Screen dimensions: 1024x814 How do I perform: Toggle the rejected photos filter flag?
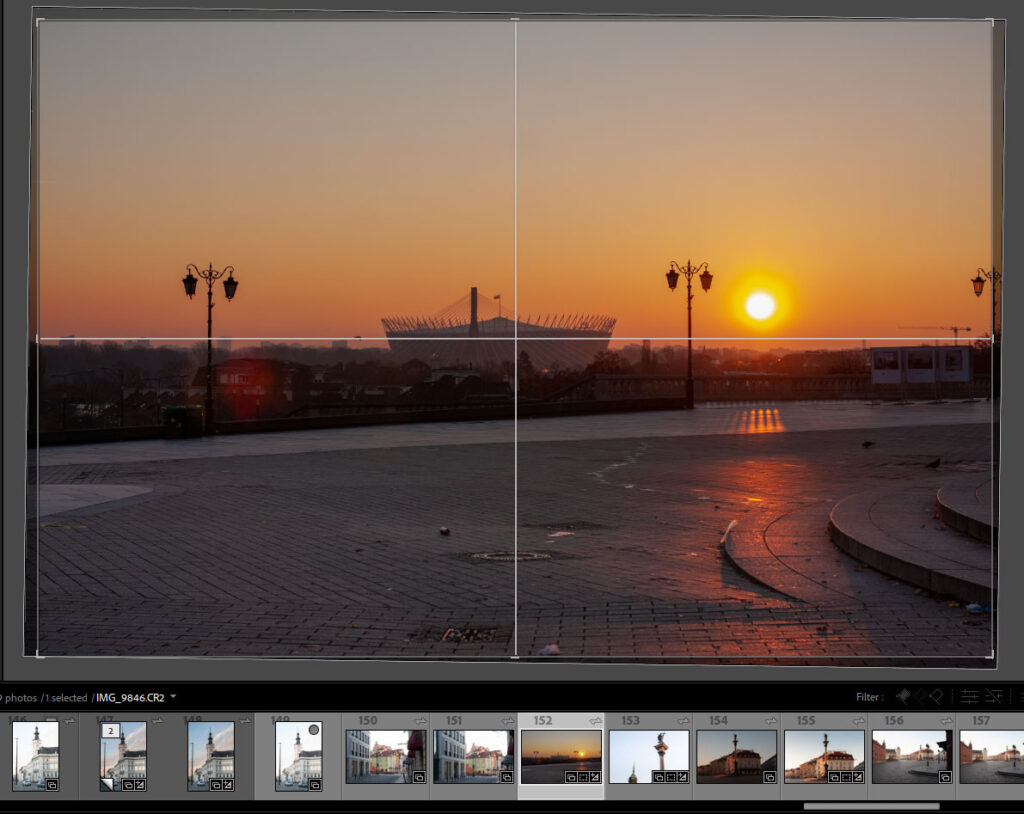tap(937, 697)
